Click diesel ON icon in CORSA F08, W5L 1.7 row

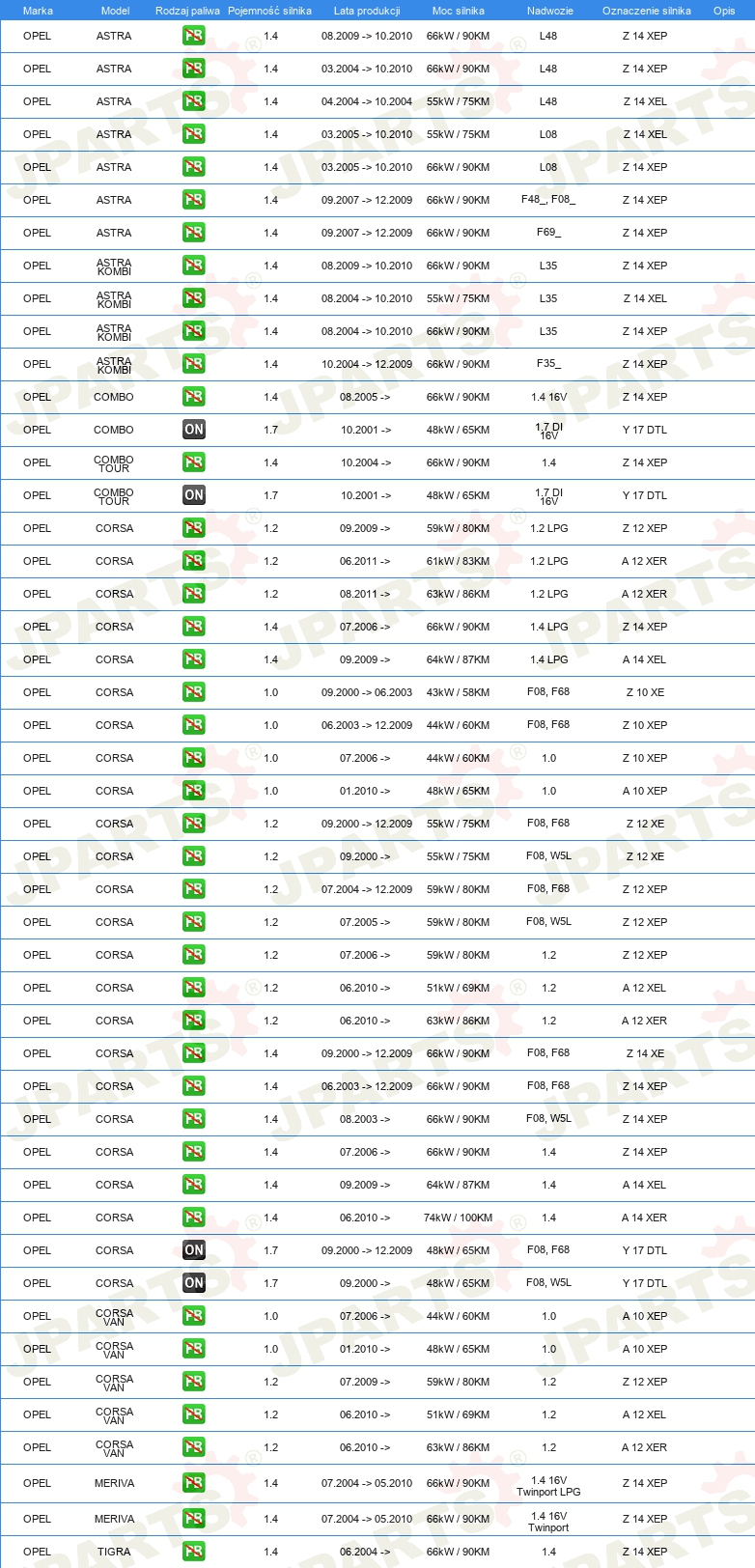[x=194, y=1283]
